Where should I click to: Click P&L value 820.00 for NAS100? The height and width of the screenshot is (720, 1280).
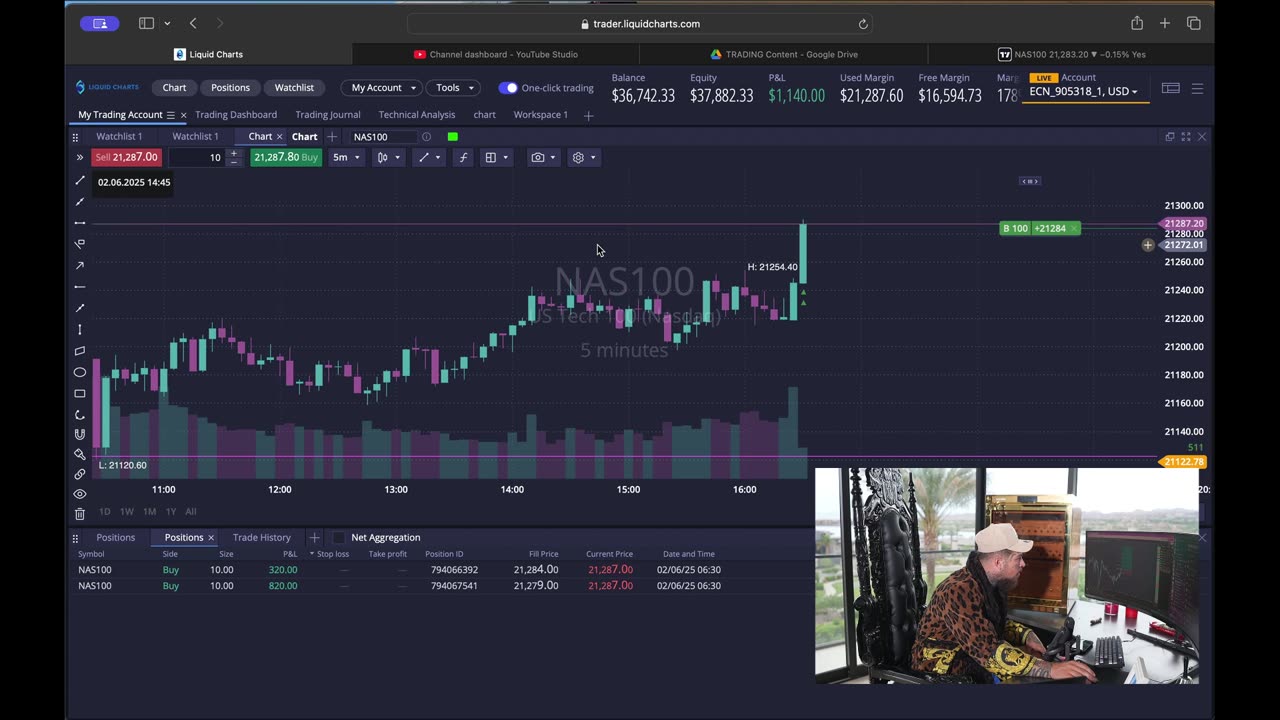click(x=283, y=586)
